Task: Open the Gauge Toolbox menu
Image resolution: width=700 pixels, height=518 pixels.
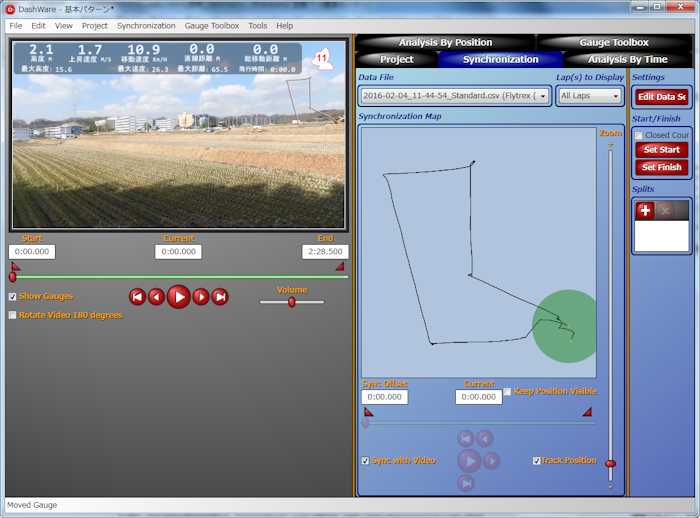Action: pos(212,25)
